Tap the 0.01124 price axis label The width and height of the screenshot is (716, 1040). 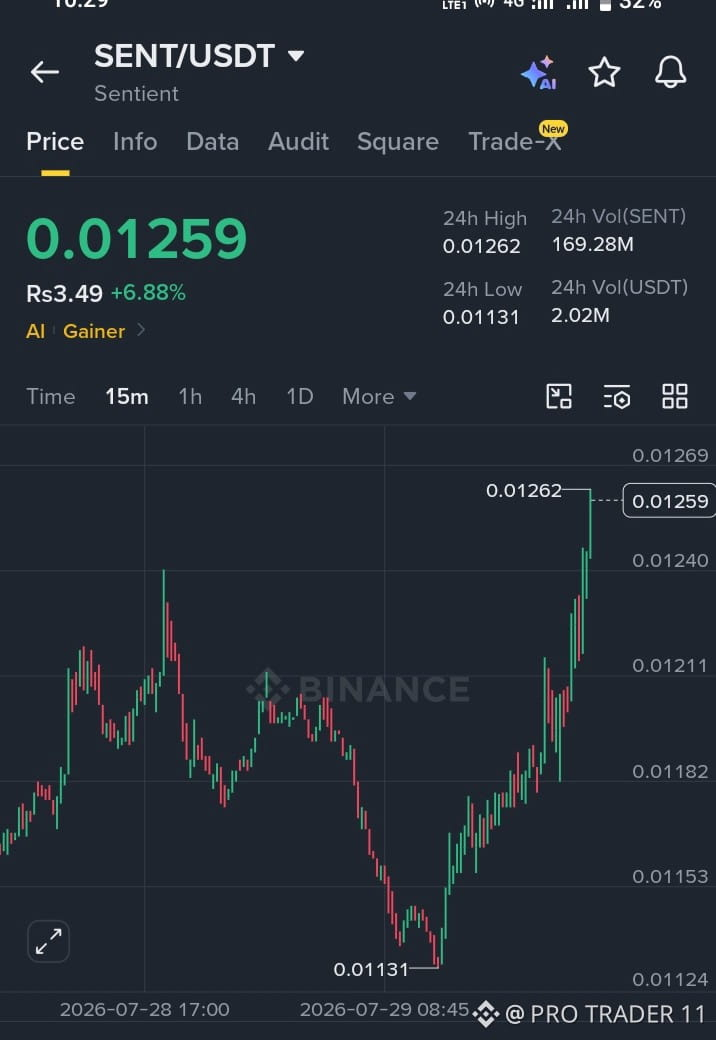pyautogui.click(x=670, y=980)
